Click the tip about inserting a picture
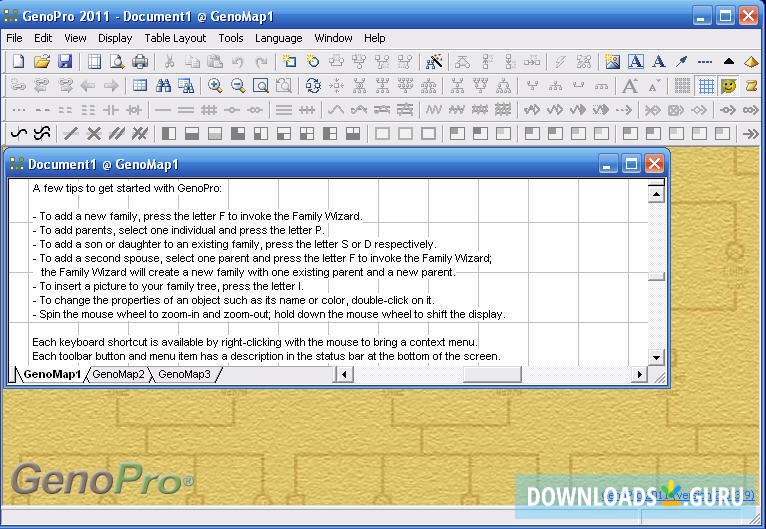 (x=168, y=286)
